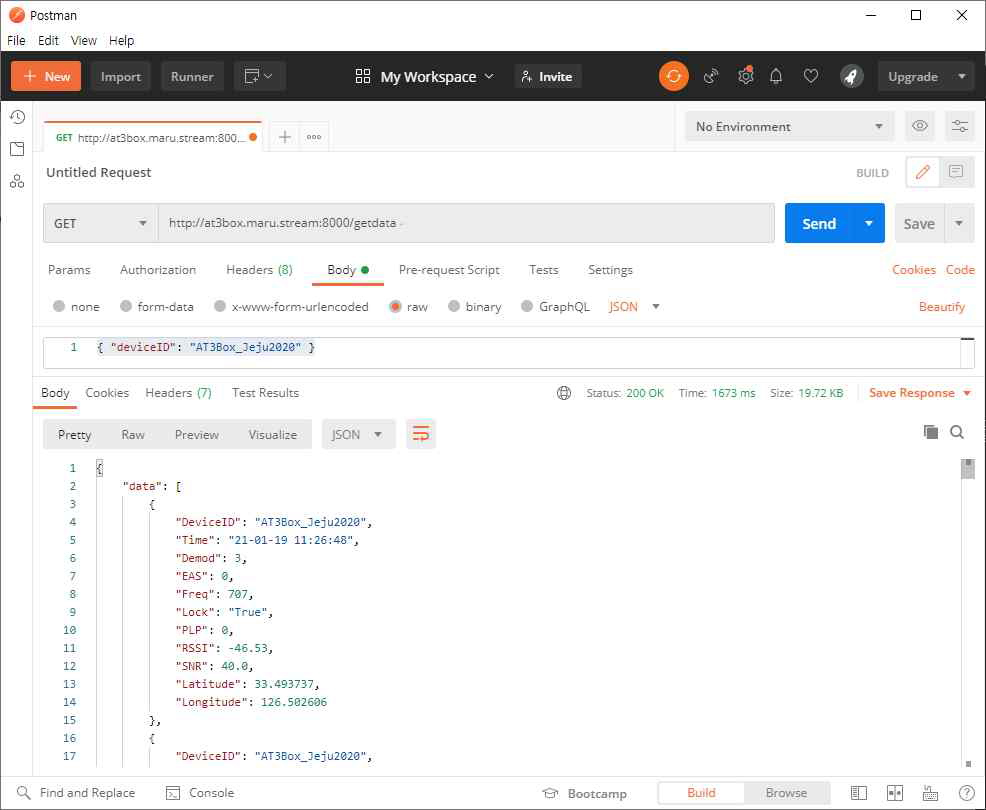Click the request URL input field

coord(466,223)
